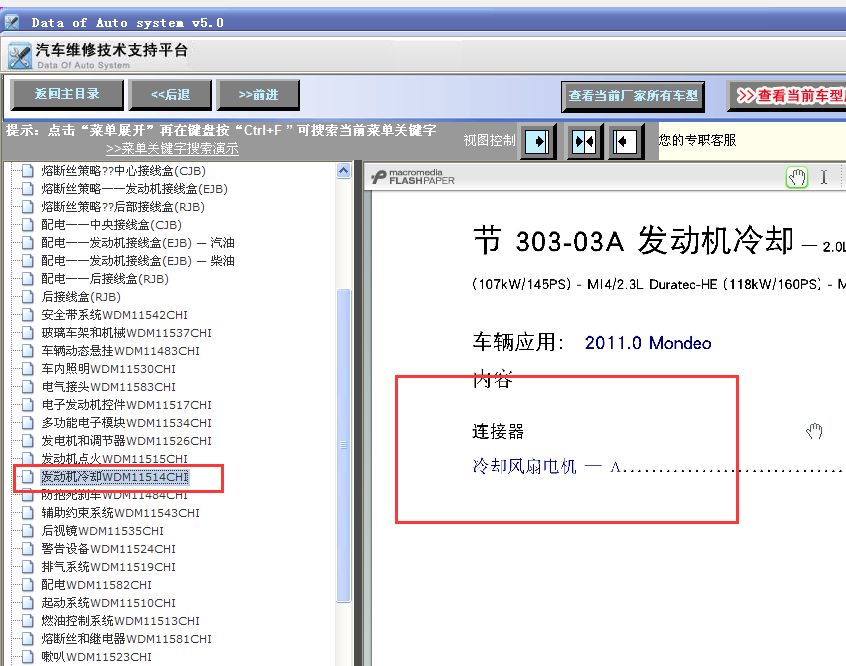The height and width of the screenshot is (666, 846).
Task: Open 电气接头WDM11583CHI tree item
Action: [108, 387]
